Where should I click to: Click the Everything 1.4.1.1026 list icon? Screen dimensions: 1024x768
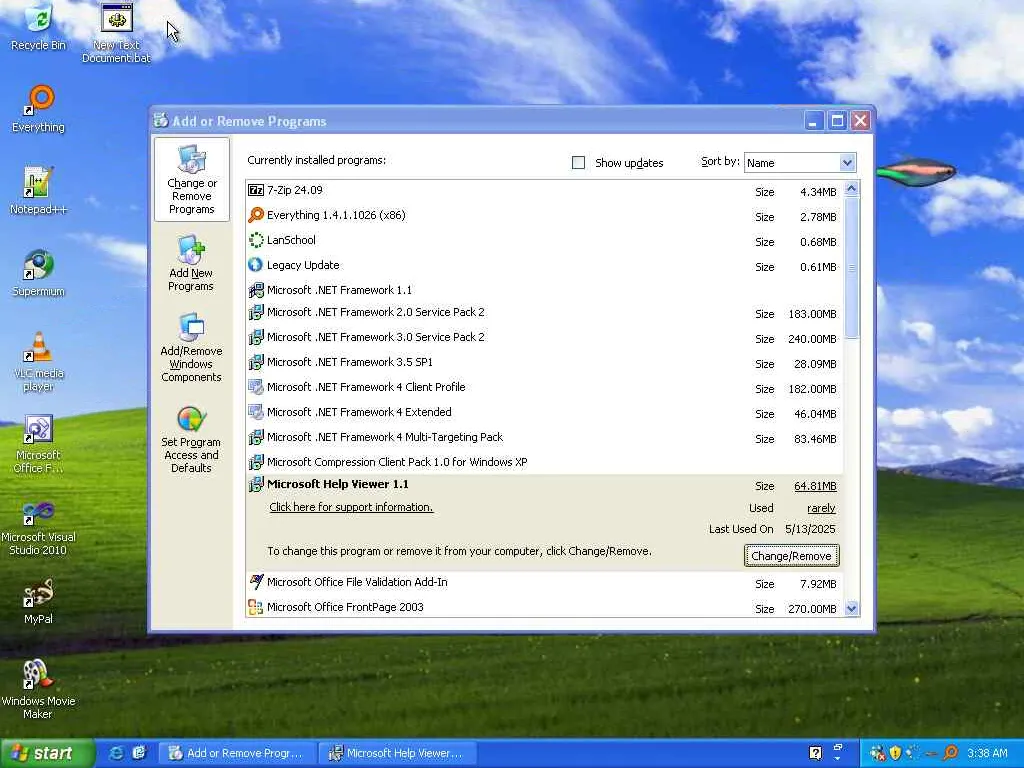[256, 215]
